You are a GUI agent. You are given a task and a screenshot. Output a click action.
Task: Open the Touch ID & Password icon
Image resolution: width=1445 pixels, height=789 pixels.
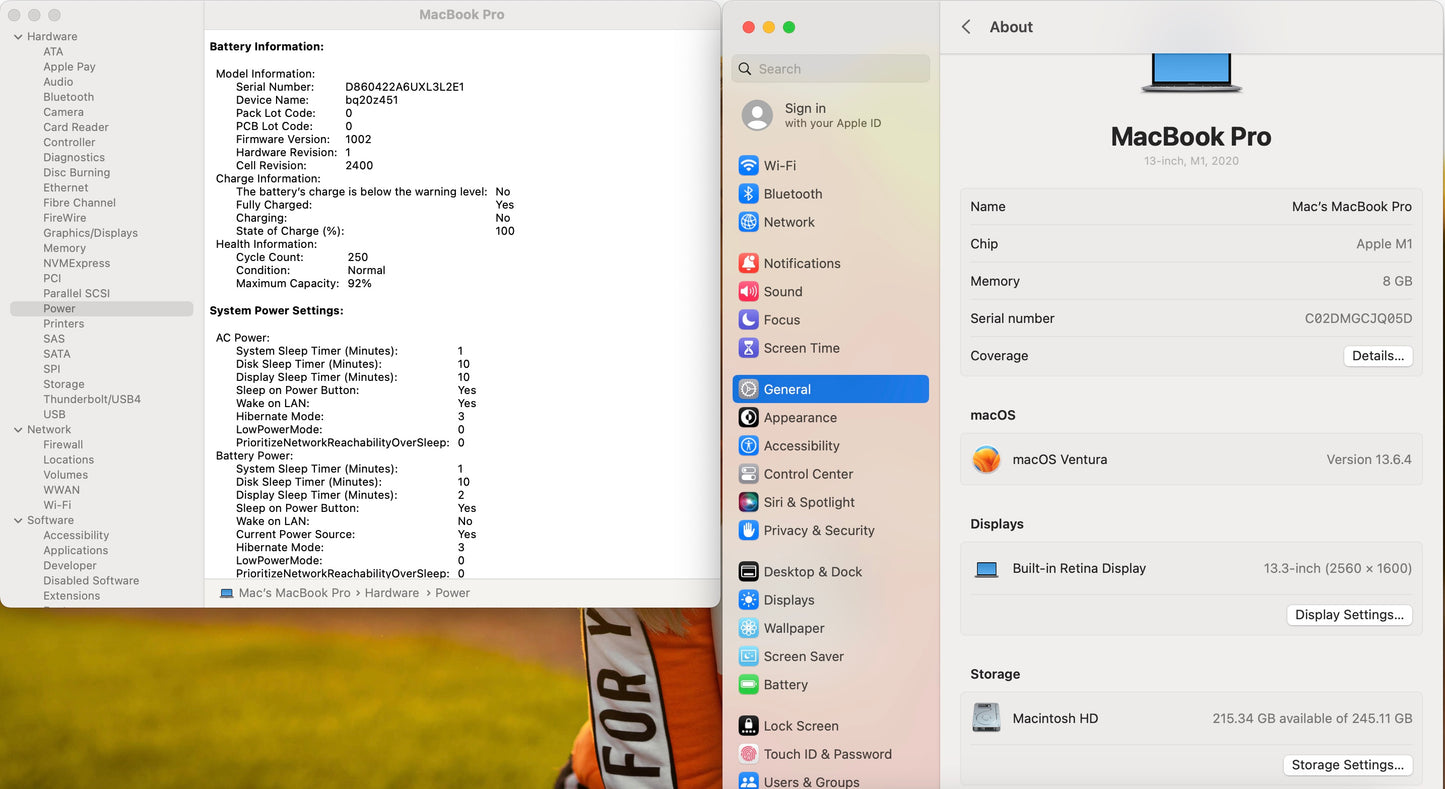coord(748,754)
